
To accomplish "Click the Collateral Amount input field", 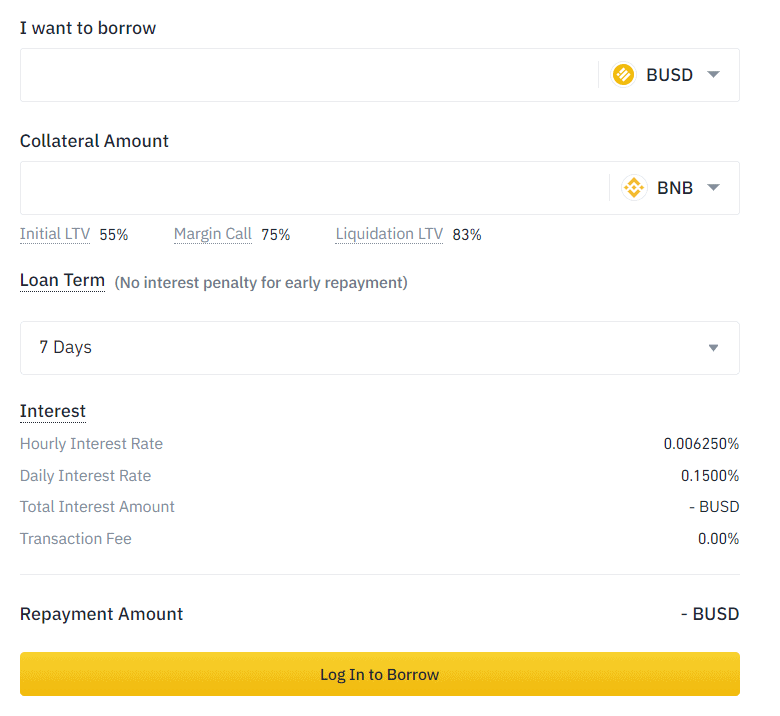I will pos(314,188).
